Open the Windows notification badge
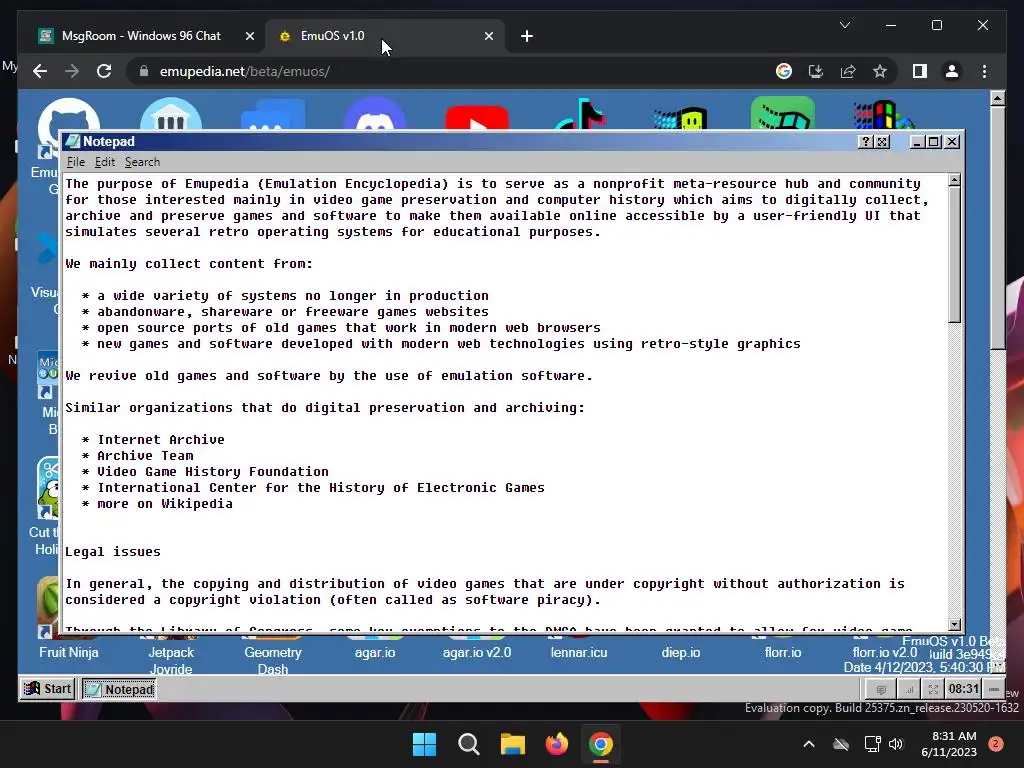The width and height of the screenshot is (1024, 768). (996, 744)
